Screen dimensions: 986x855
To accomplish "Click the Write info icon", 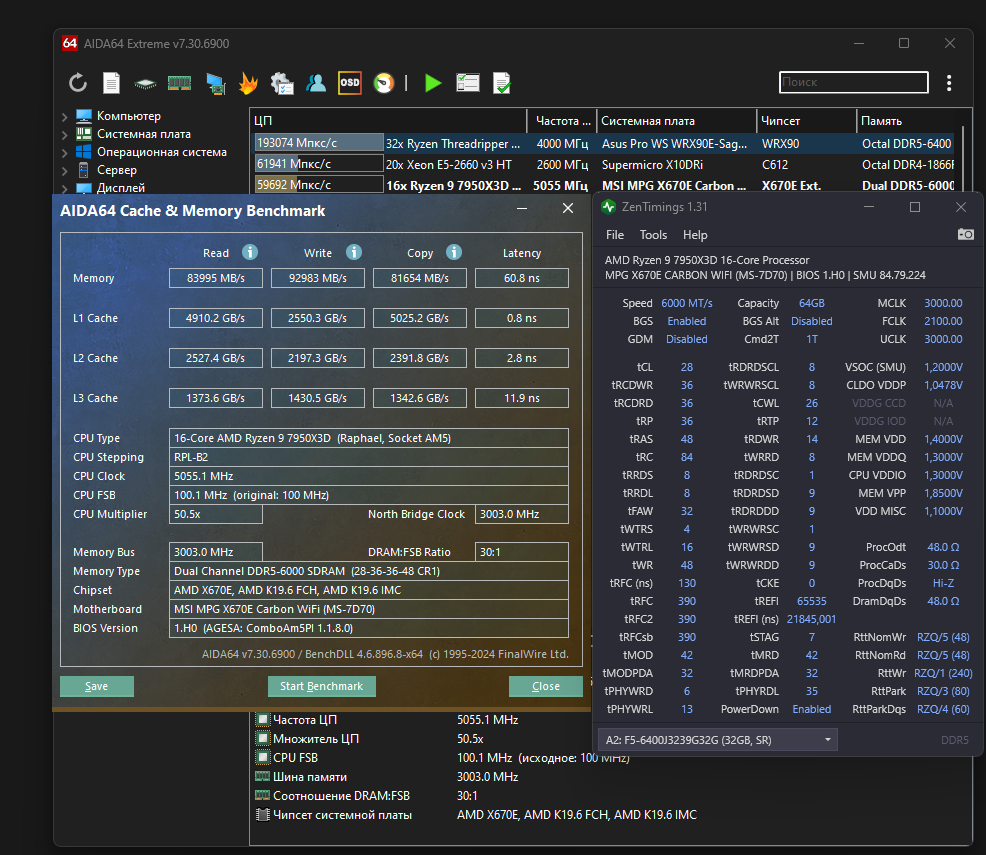I will pyautogui.click(x=354, y=253).
